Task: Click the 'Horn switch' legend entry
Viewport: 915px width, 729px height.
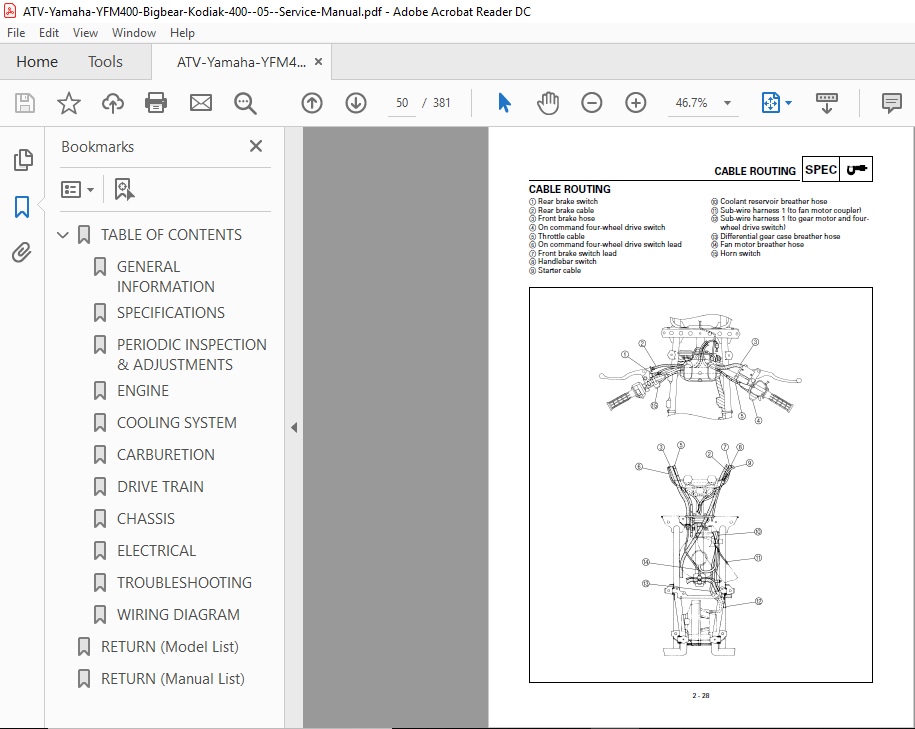Action: pos(740,253)
